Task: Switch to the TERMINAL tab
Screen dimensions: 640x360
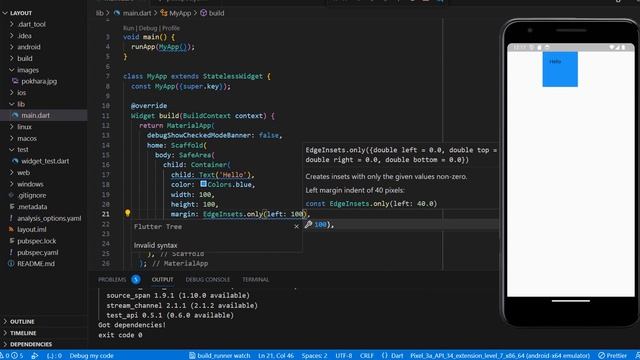Action: pyautogui.click(x=256, y=280)
